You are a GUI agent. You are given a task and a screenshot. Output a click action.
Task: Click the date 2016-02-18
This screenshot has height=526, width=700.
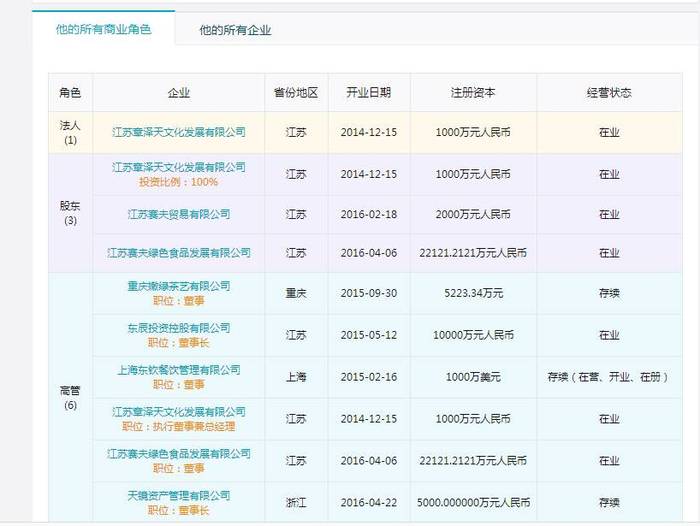point(369,214)
